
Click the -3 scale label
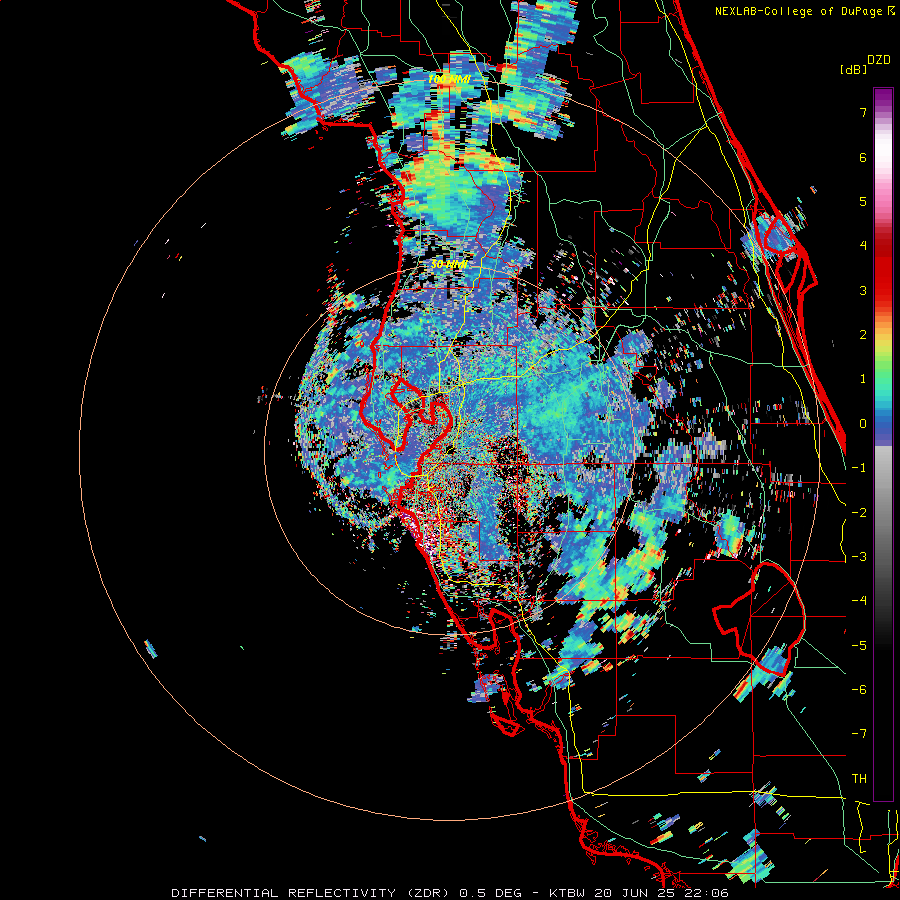(859, 557)
